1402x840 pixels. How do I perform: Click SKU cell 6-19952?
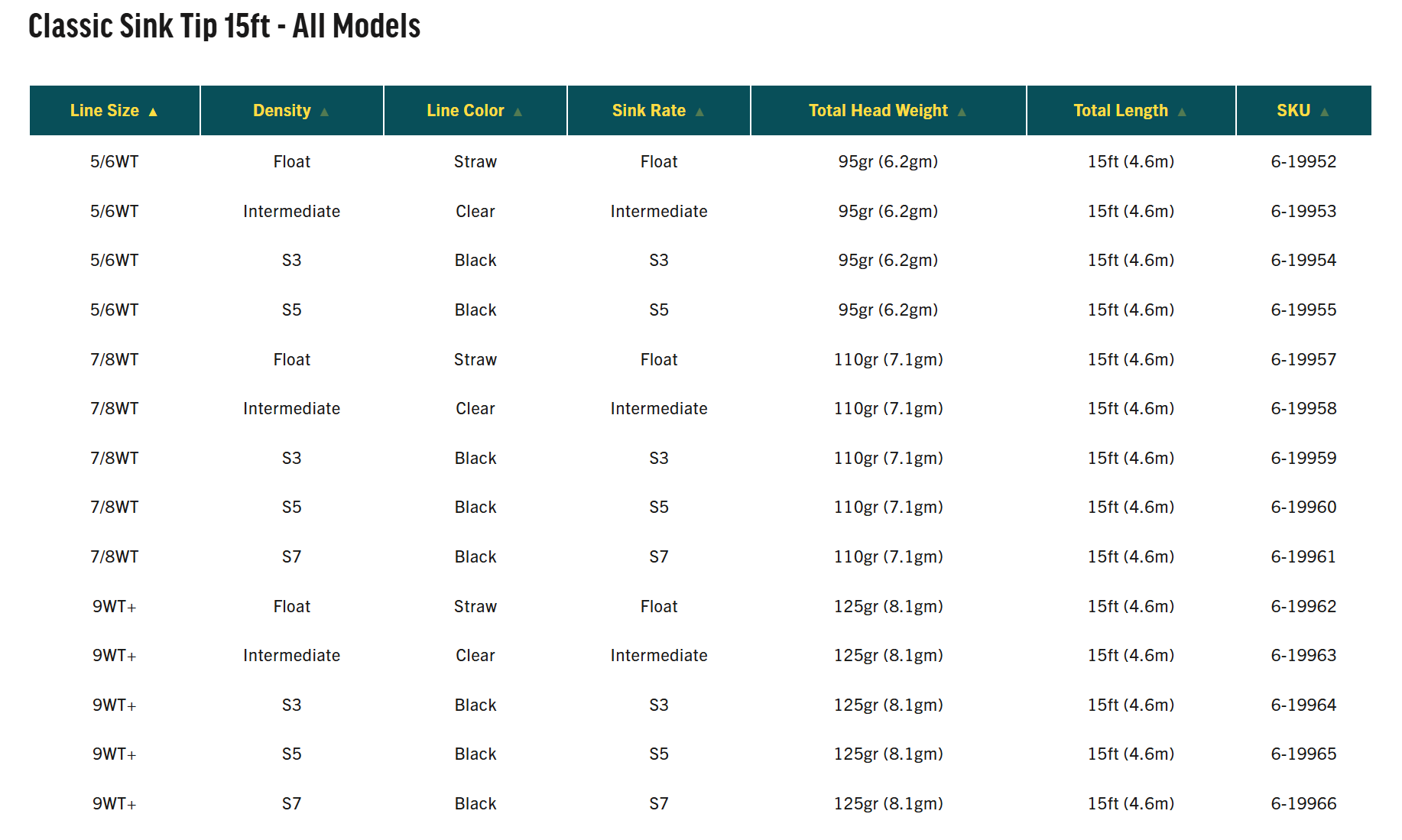[1303, 162]
